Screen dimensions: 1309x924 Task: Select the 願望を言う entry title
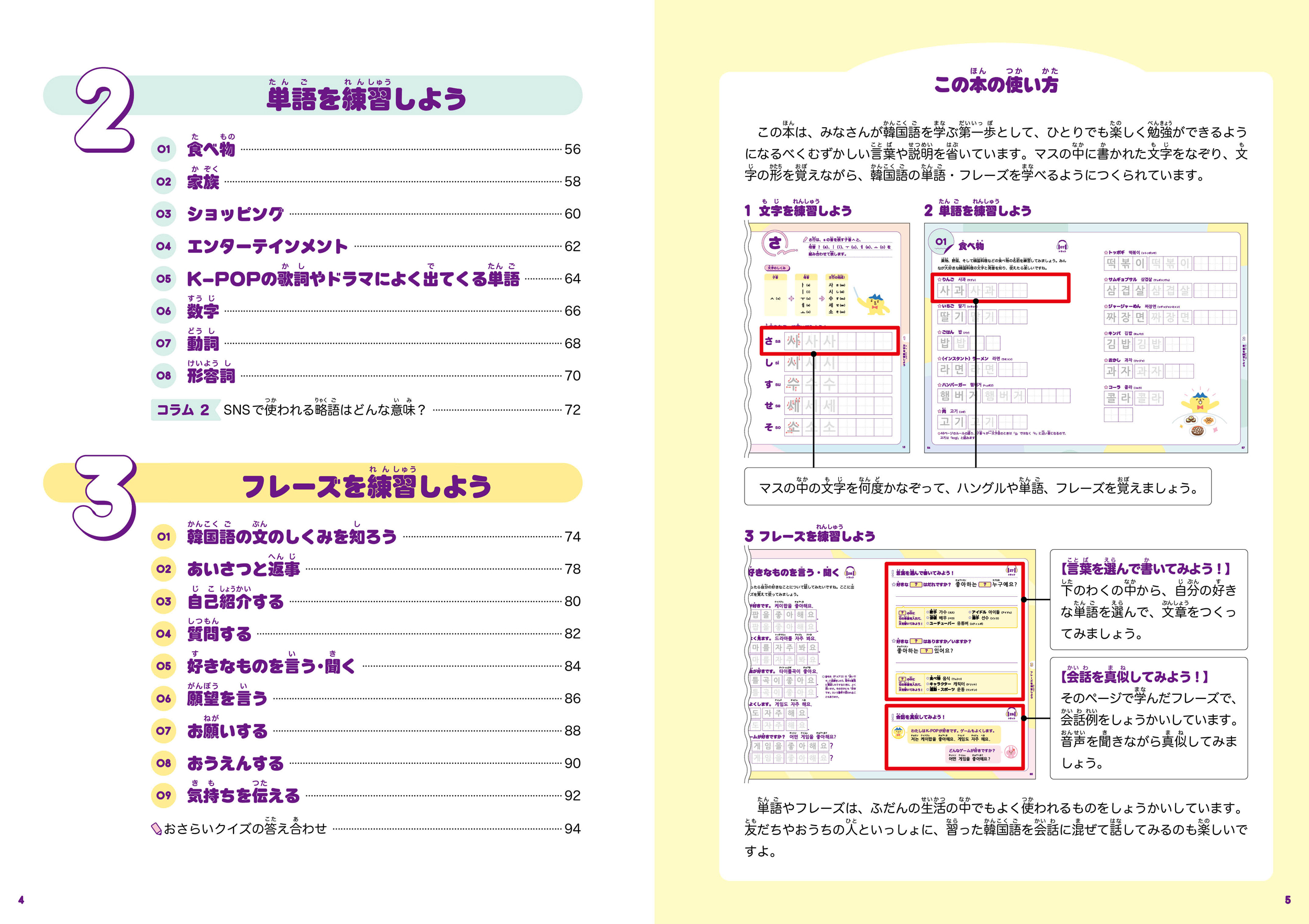tap(227, 698)
